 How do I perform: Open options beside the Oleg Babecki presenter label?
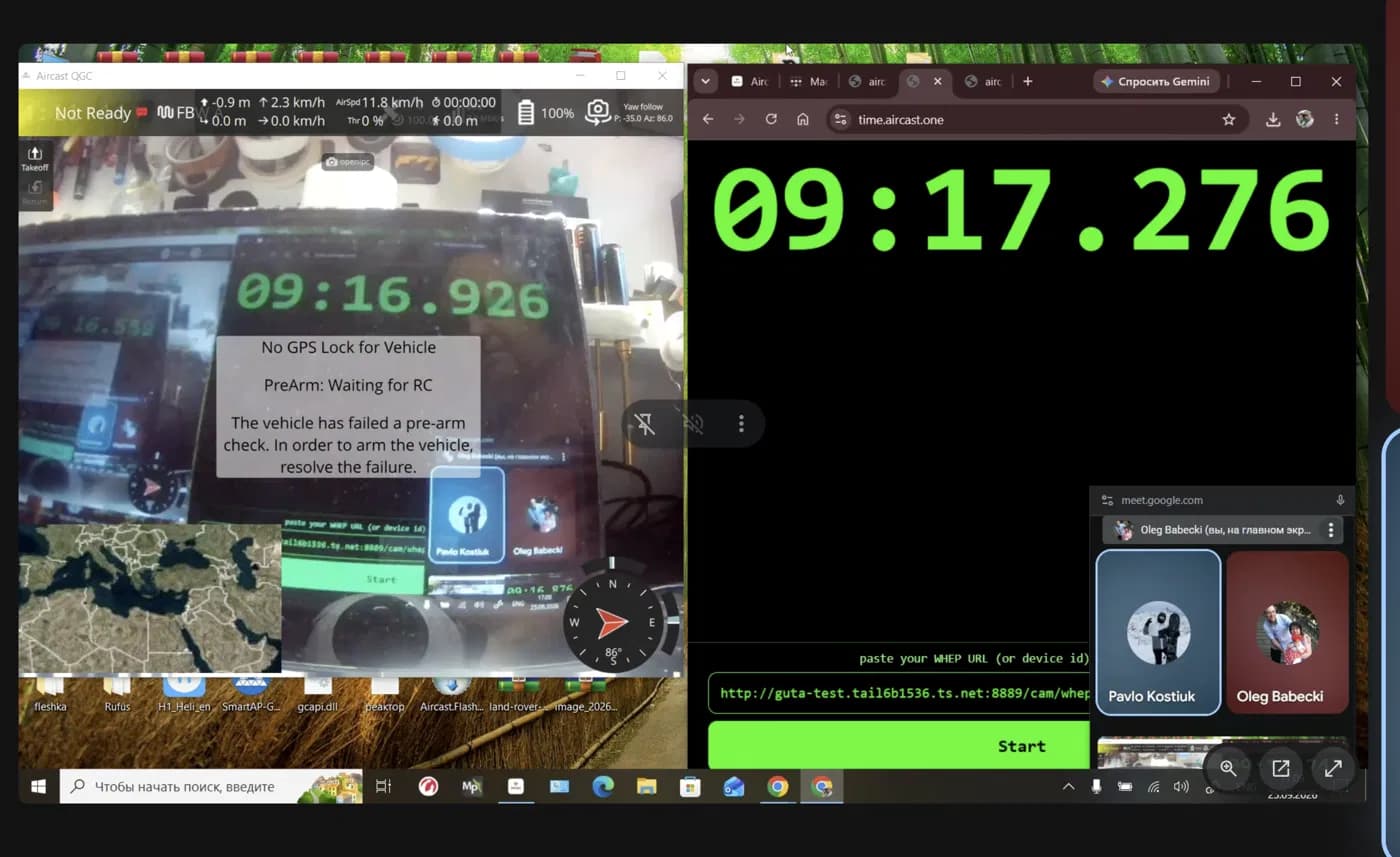(x=1331, y=530)
